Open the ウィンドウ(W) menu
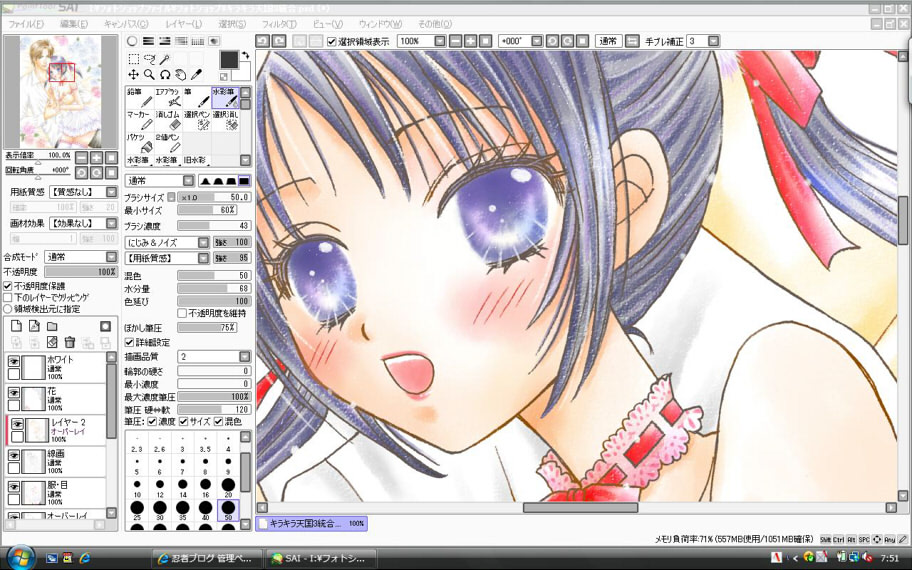The height and width of the screenshot is (570, 912). click(x=380, y=24)
